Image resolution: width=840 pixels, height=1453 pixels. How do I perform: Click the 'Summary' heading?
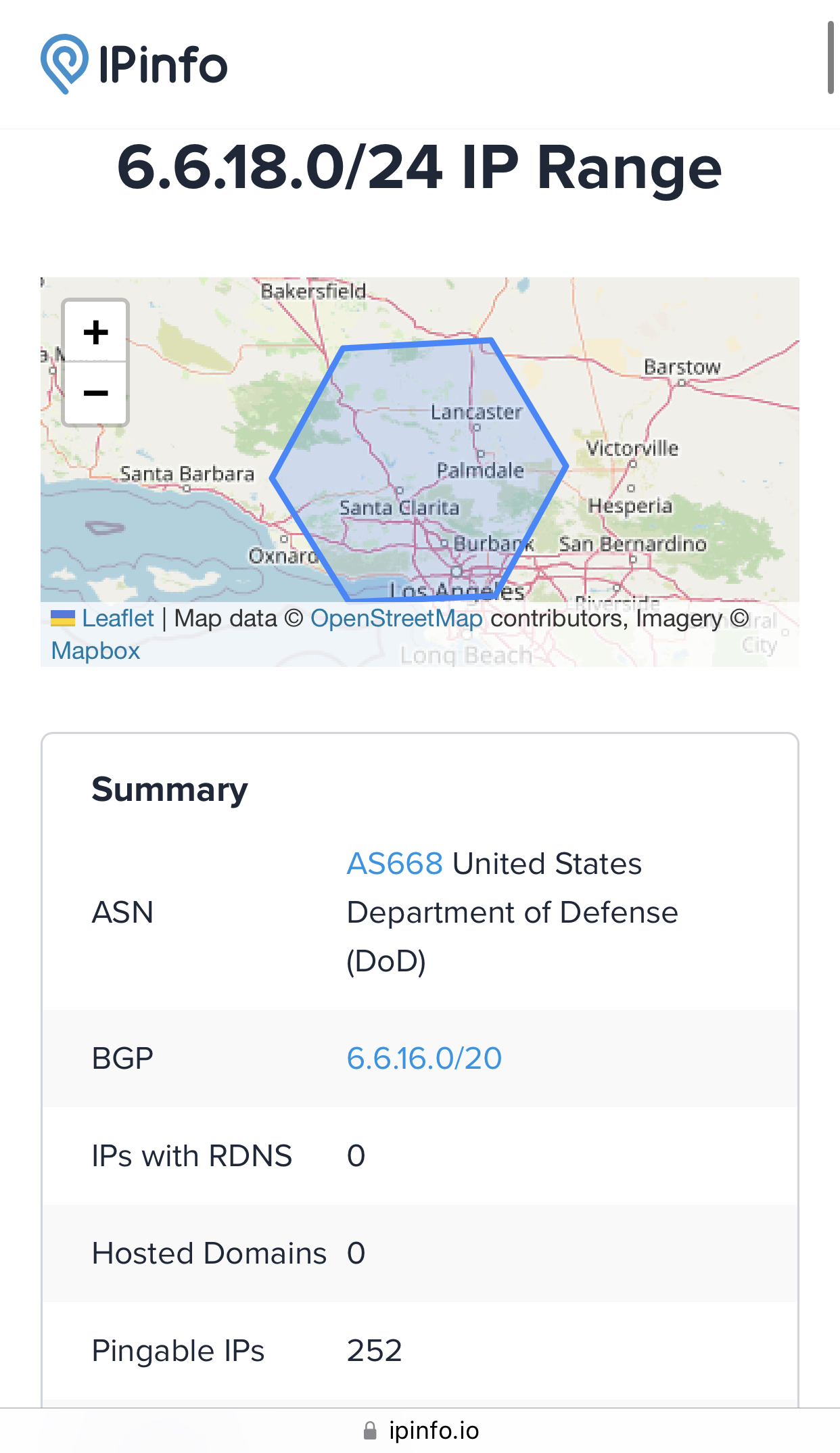170,789
